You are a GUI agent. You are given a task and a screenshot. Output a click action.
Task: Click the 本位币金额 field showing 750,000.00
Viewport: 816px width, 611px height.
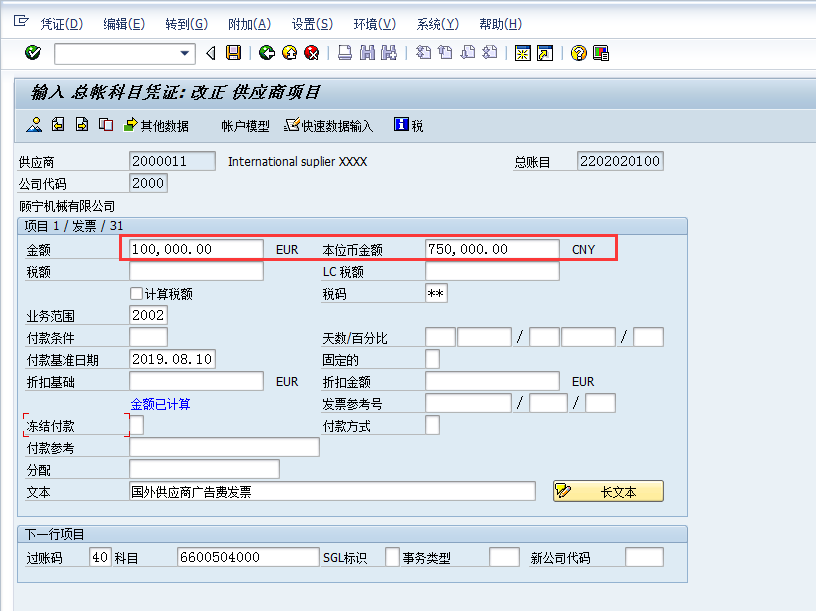pos(492,249)
